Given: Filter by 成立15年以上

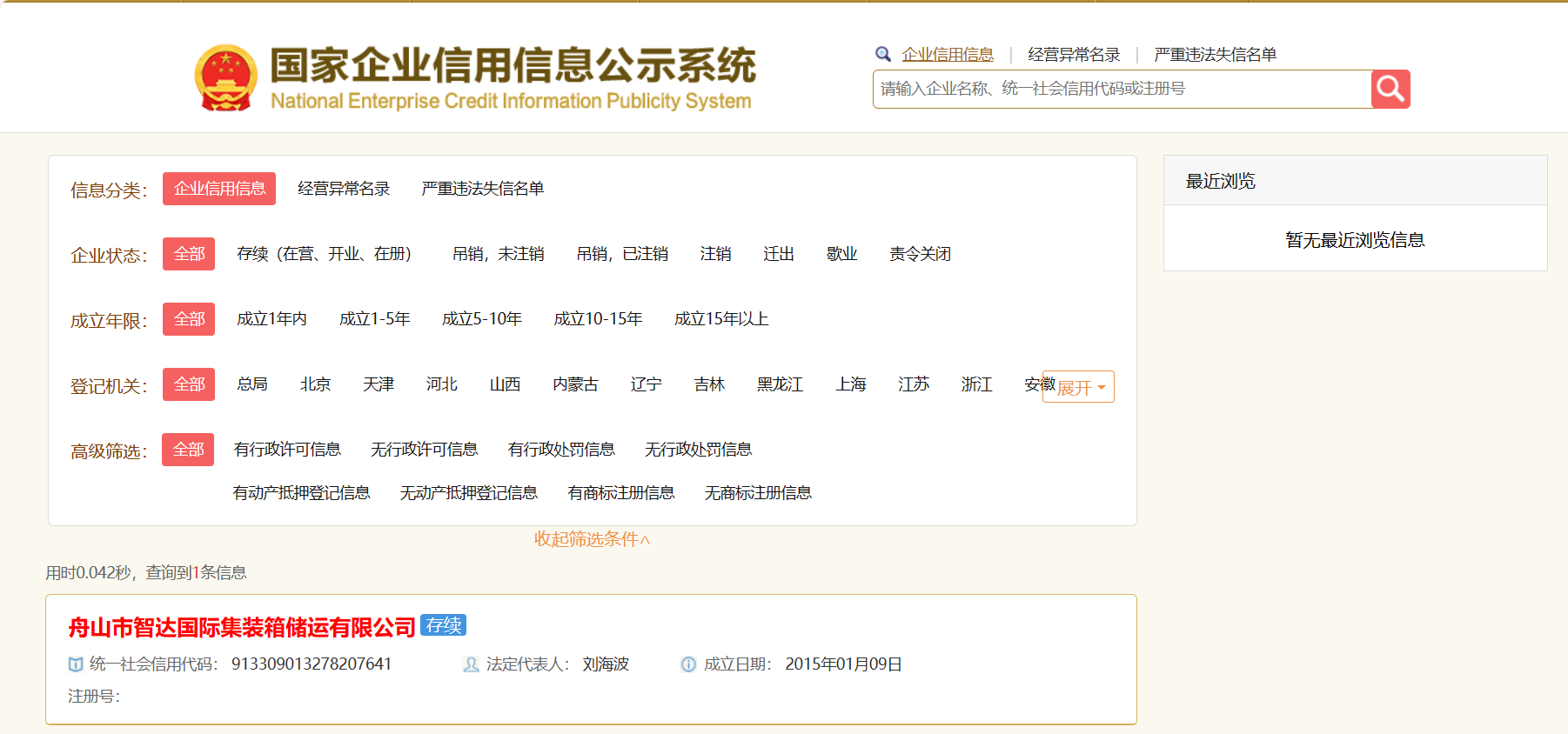Looking at the screenshot, I should point(721,319).
